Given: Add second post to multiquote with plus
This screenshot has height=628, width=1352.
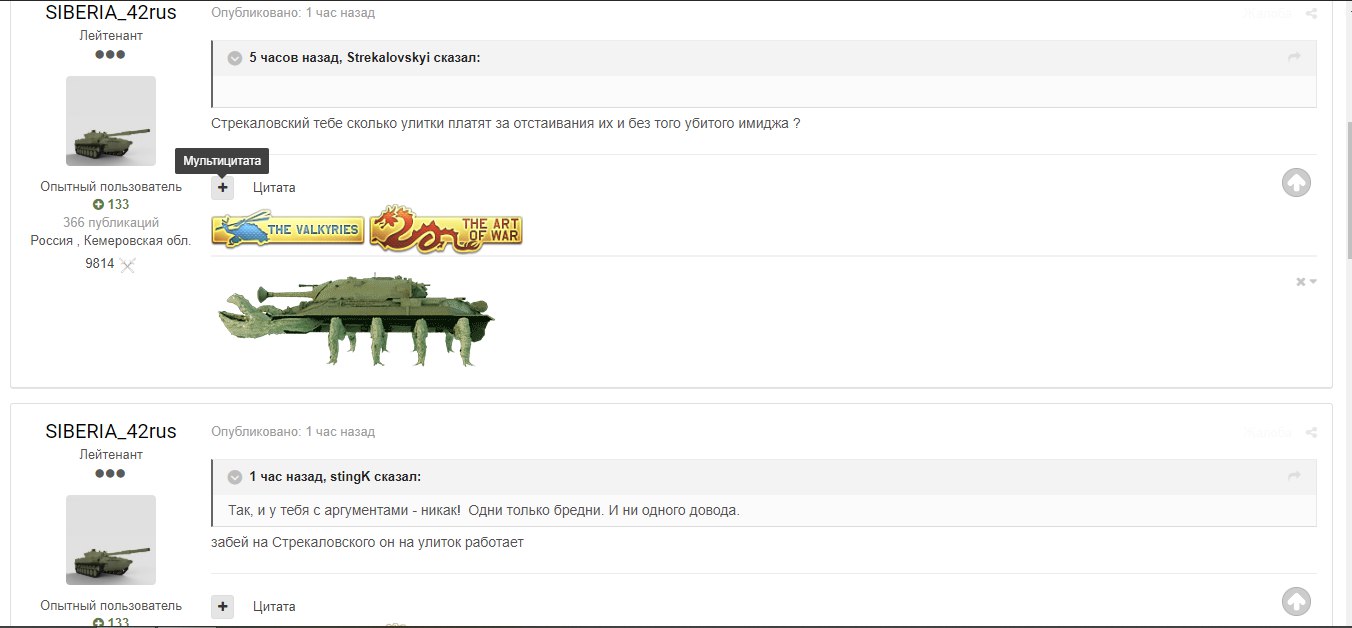Looking at the screenshot, I should coord(222,606).
